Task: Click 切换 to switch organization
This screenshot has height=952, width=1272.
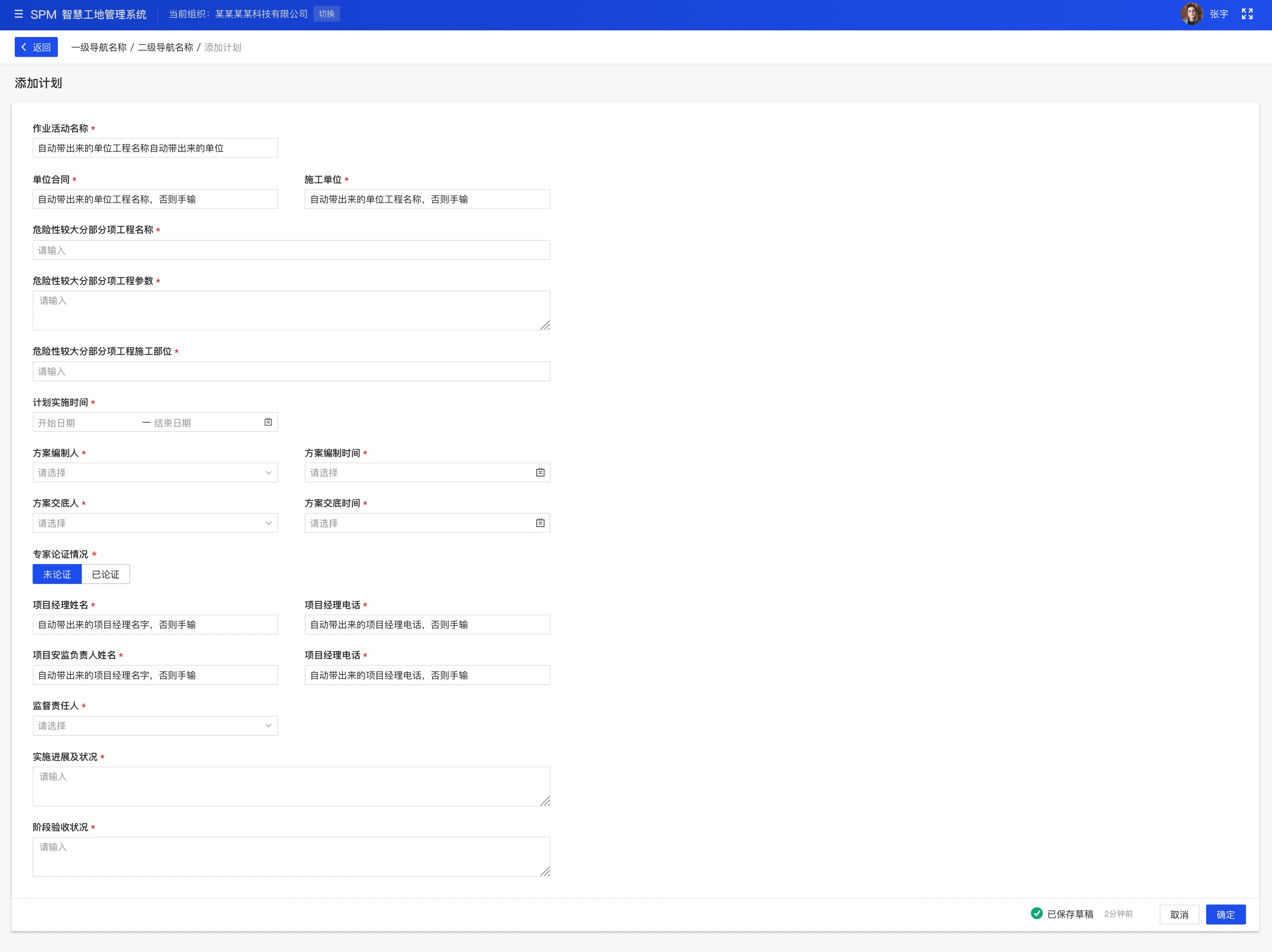Action: pyautogui.click(x=327, y=14)
